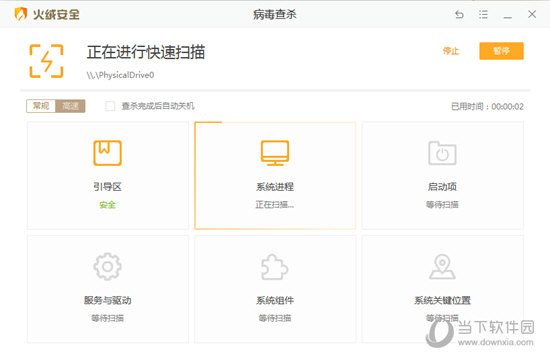550x362 pixels.
Task: Click the Huorong shield logo icon
Action: click(x=21, y=14)
